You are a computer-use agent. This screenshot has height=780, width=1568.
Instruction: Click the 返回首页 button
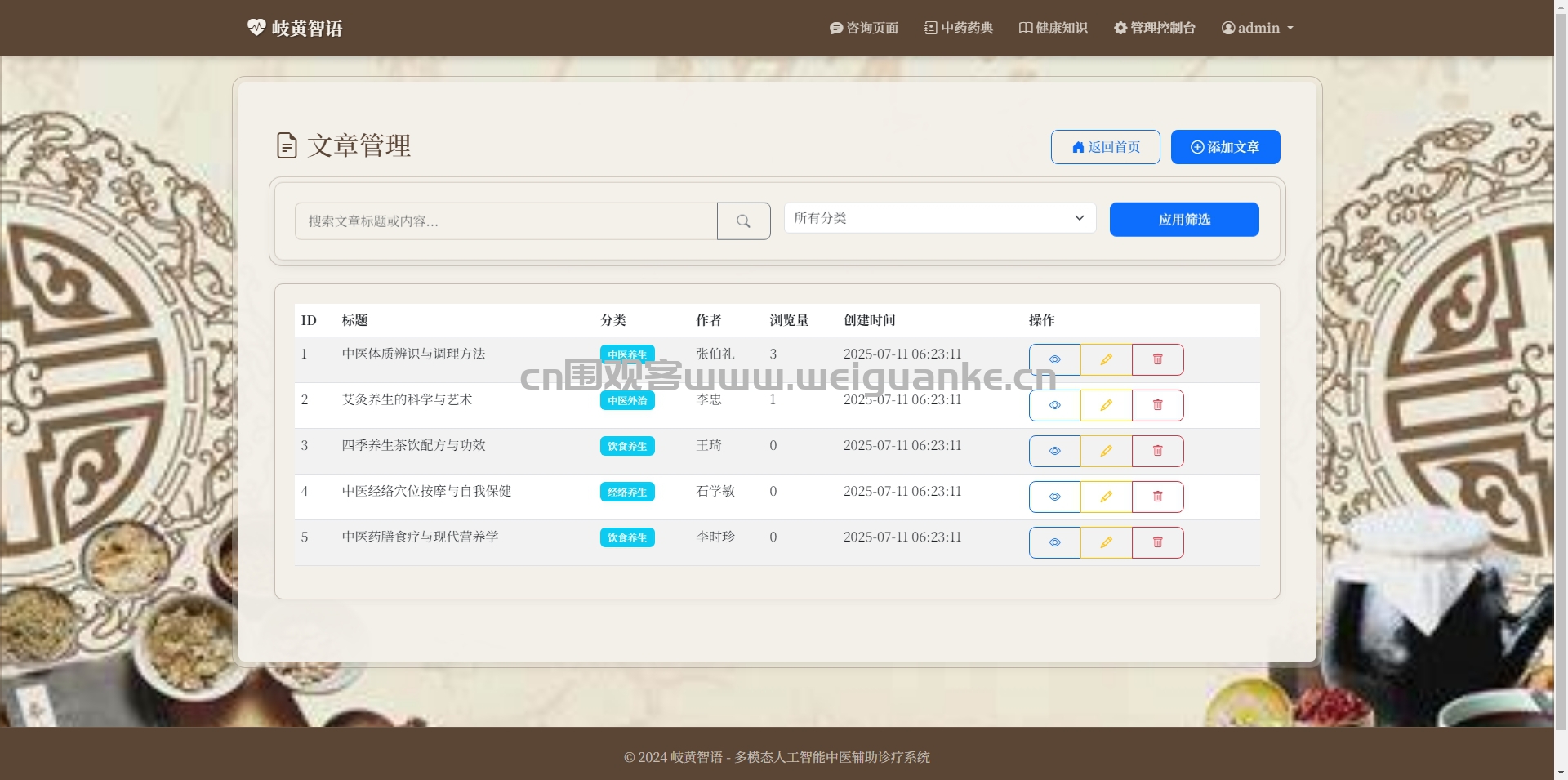pos(1105,147)
